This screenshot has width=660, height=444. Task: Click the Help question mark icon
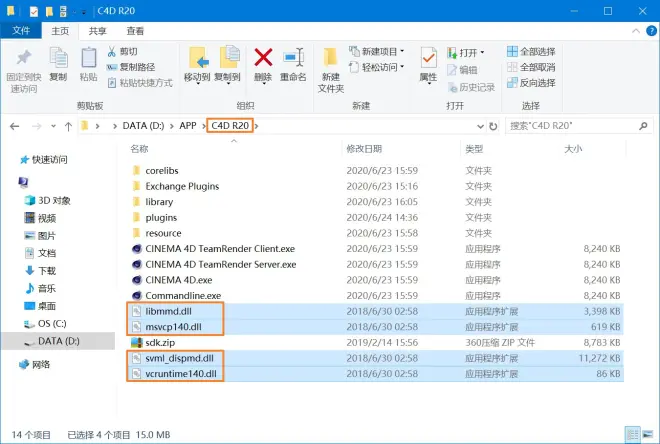click(651, 31)
